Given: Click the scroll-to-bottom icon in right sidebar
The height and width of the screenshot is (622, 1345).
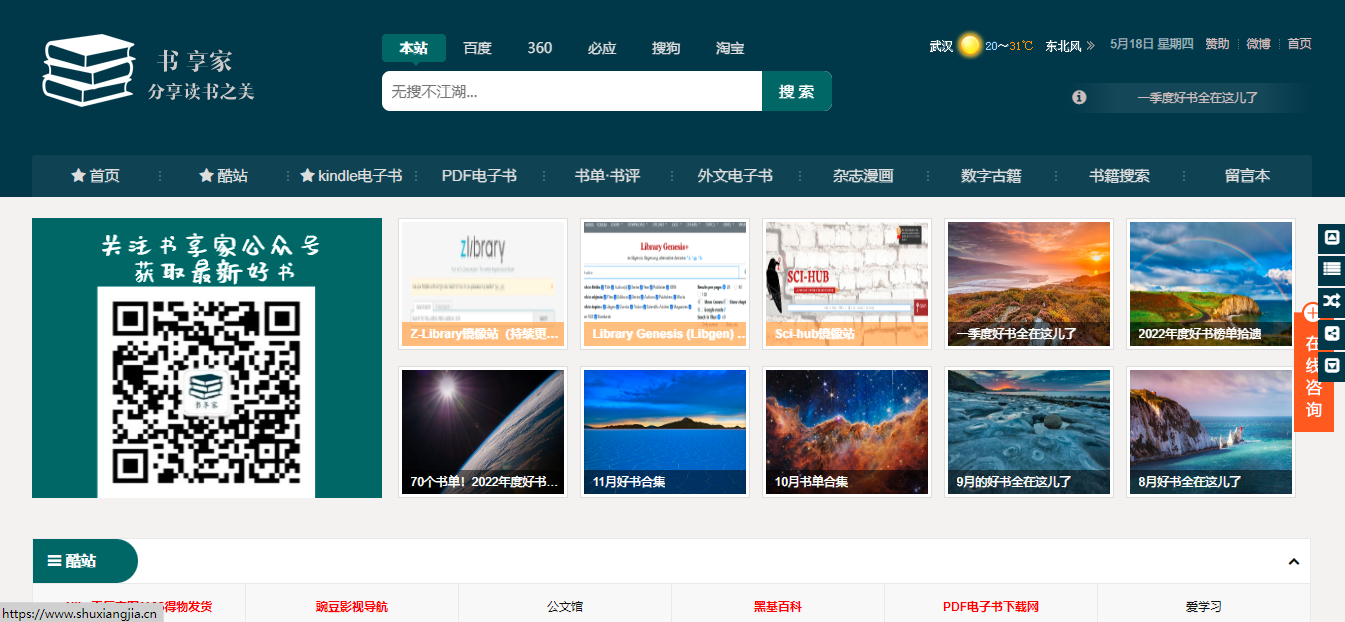Looking at the screenshot, I should point(1331,365).
